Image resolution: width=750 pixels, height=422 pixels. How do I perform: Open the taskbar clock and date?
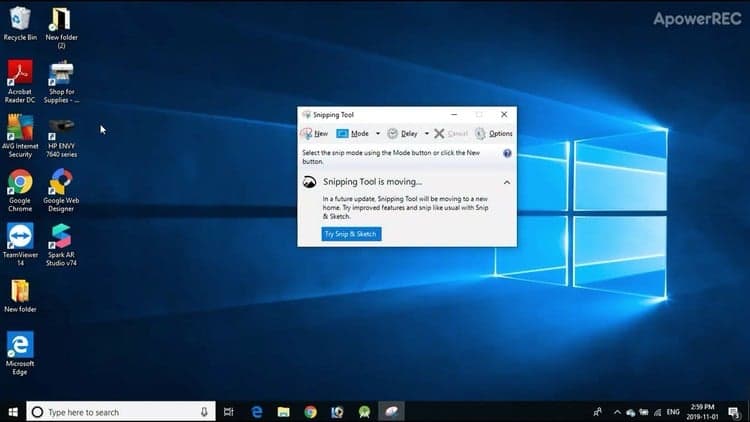[702, 412]
